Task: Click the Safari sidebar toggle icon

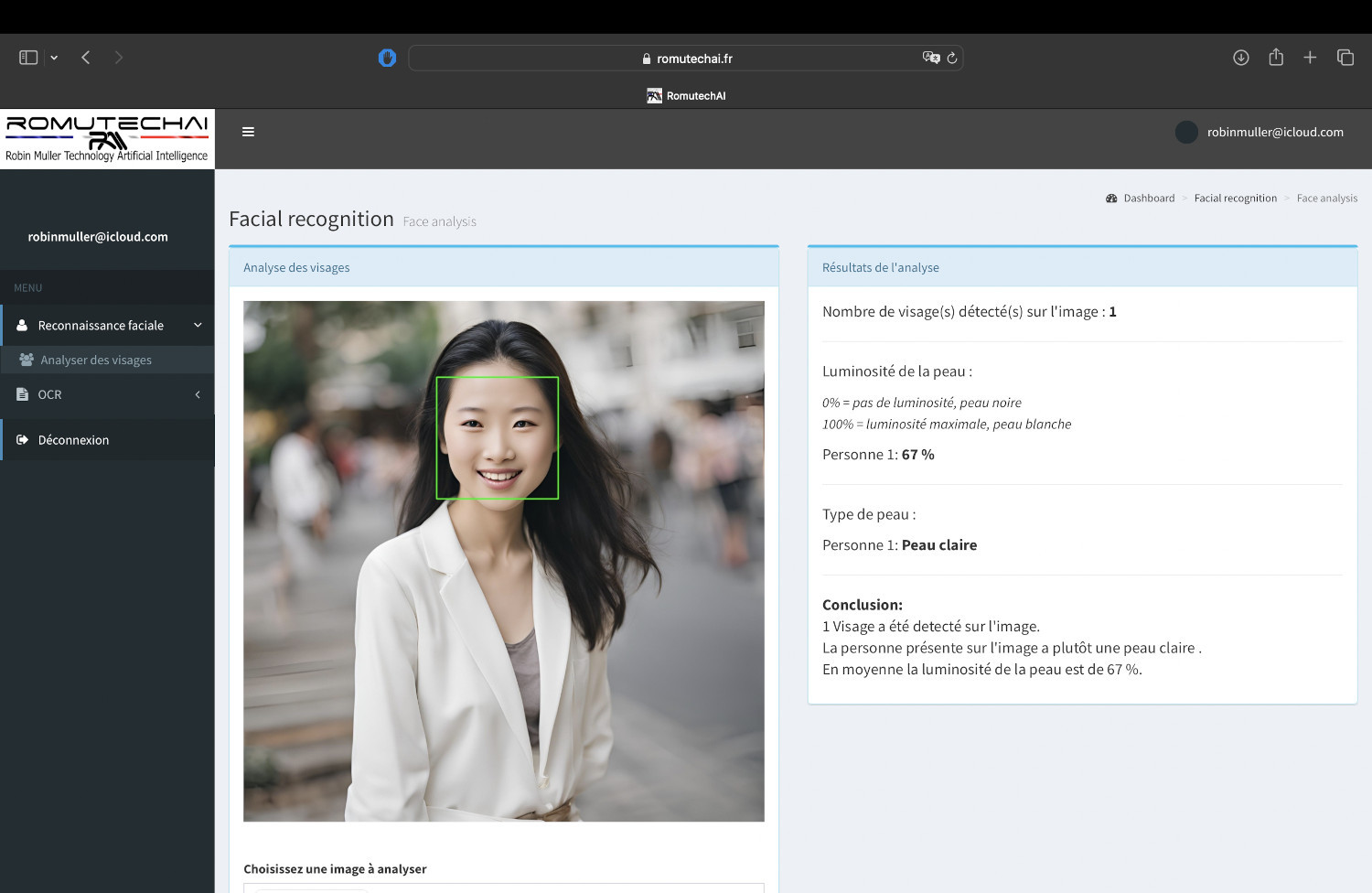Action: [28, 58]
